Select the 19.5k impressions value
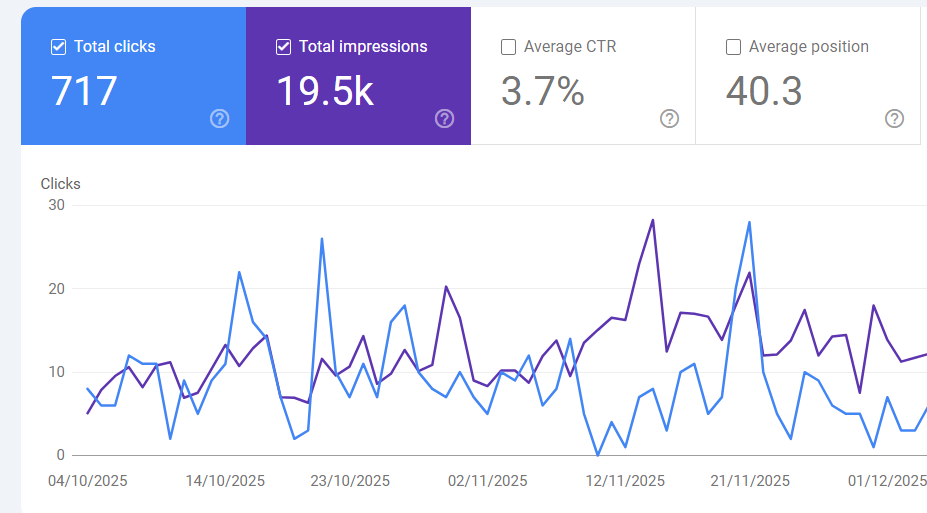Viewport: 927px width, 513px height. point(324,91)
